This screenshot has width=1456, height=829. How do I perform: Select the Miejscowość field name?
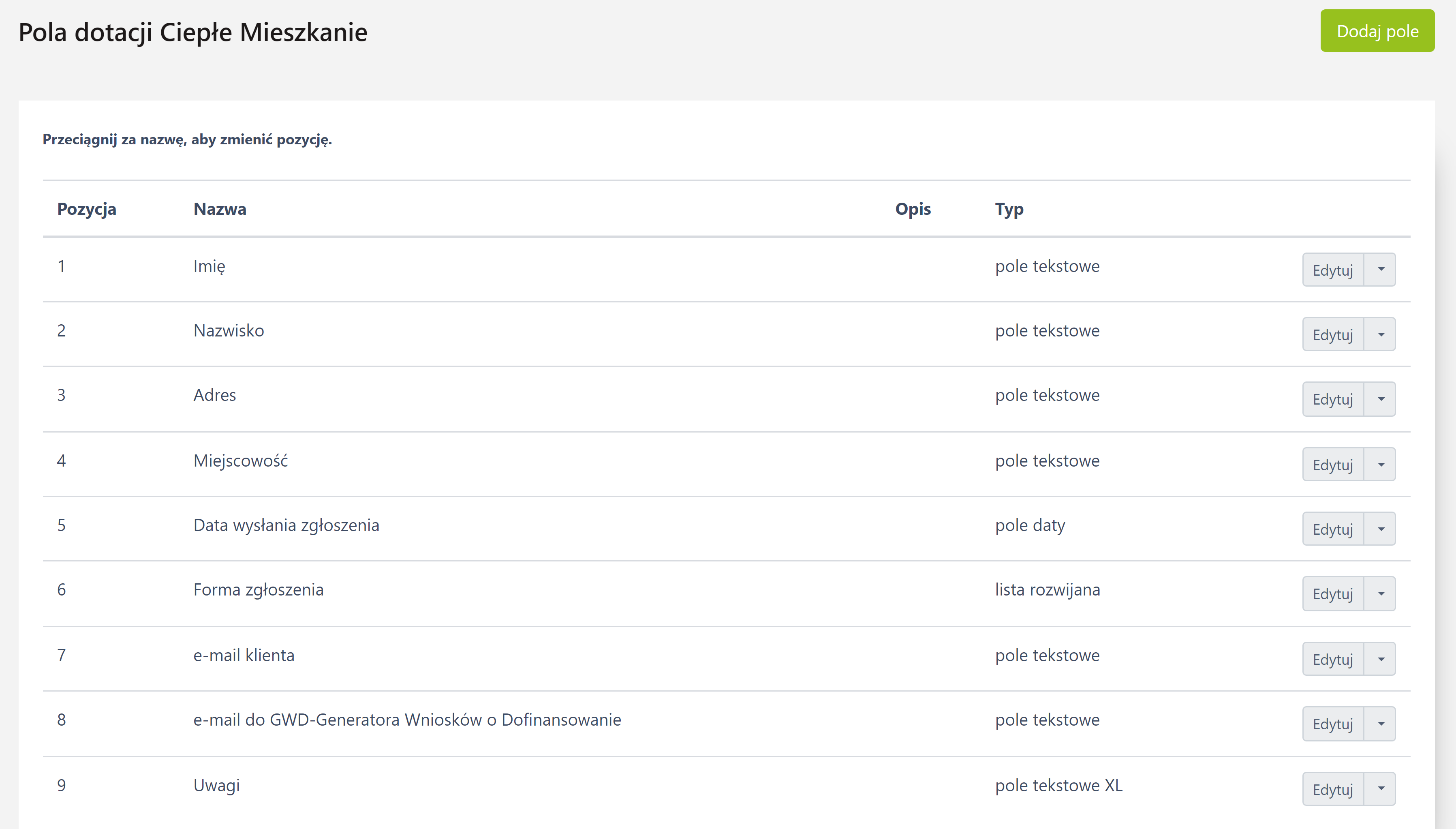(240, 461)
